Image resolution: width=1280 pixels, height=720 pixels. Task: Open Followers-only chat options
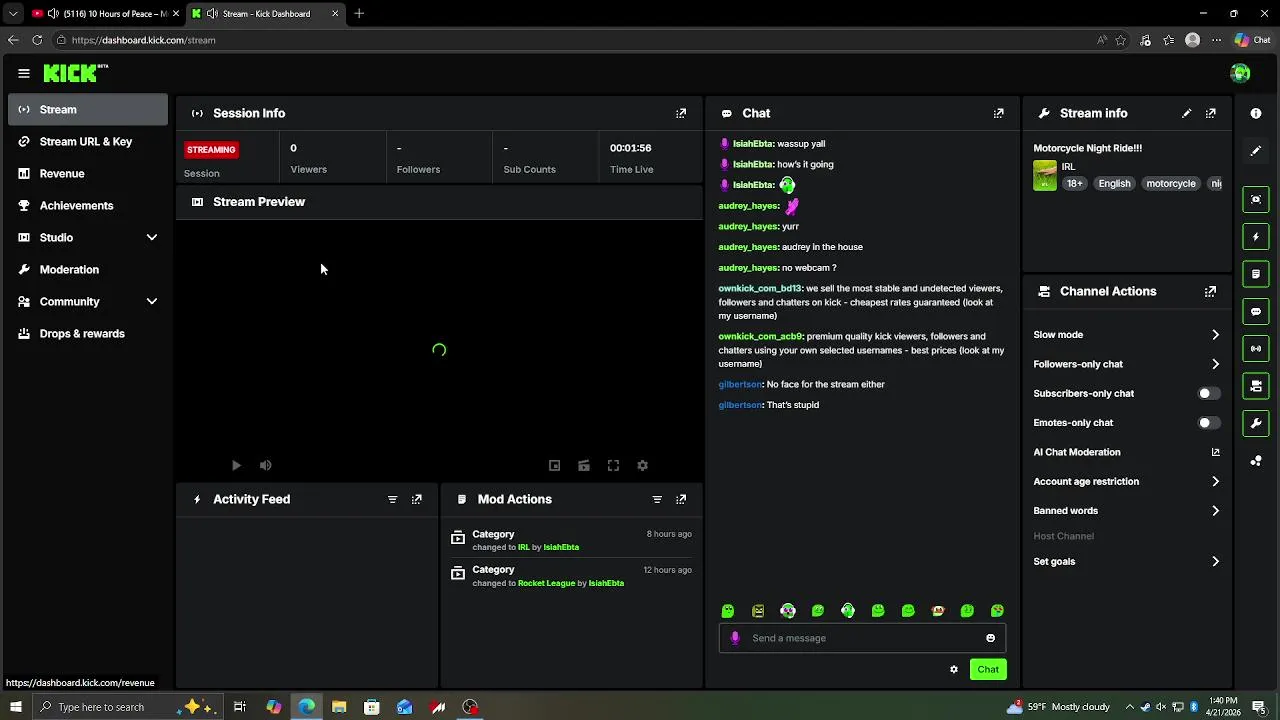(x=1127, y=365)
